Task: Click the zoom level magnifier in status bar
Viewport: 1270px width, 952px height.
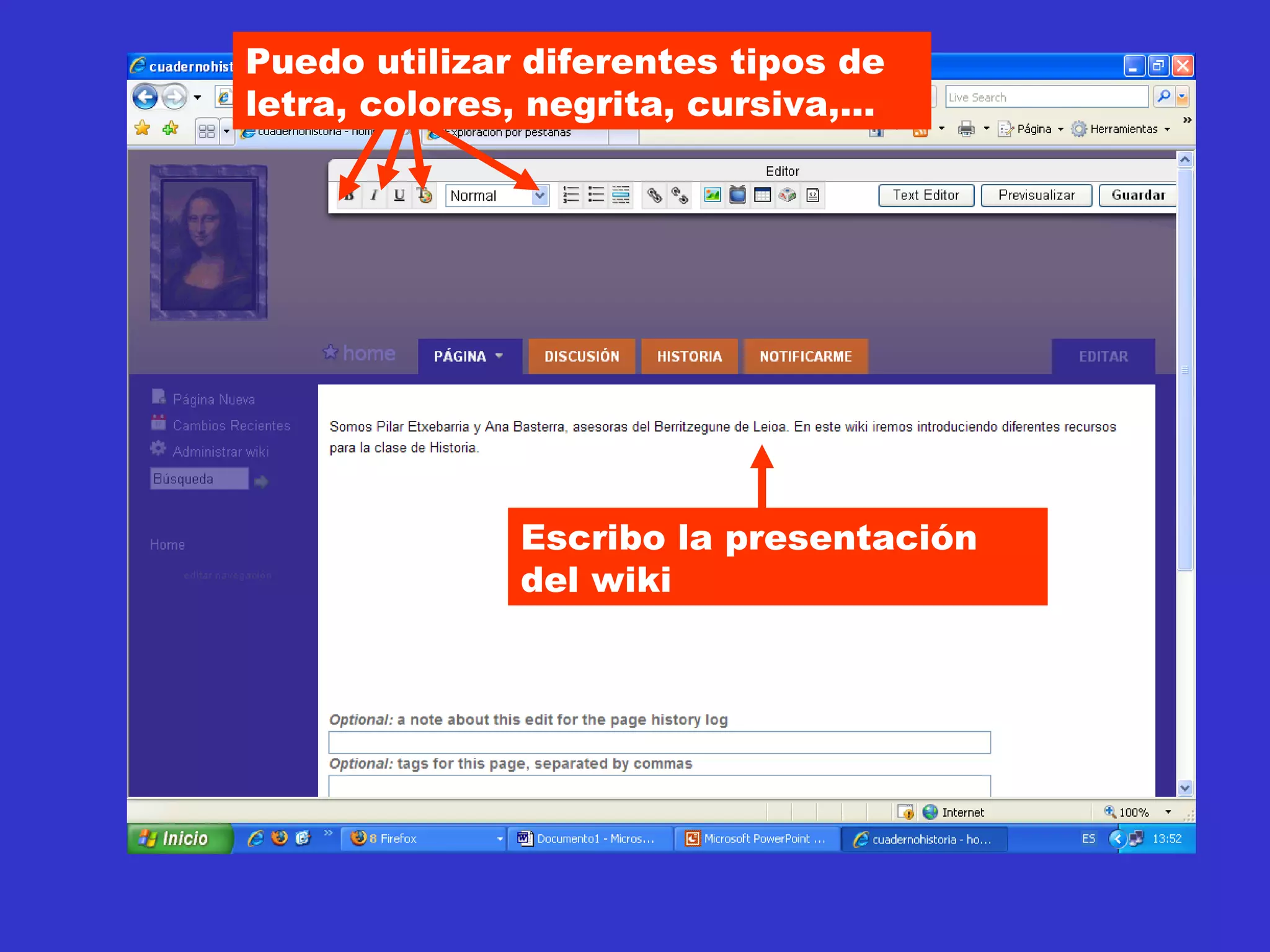Action: tap(1110, 812)
